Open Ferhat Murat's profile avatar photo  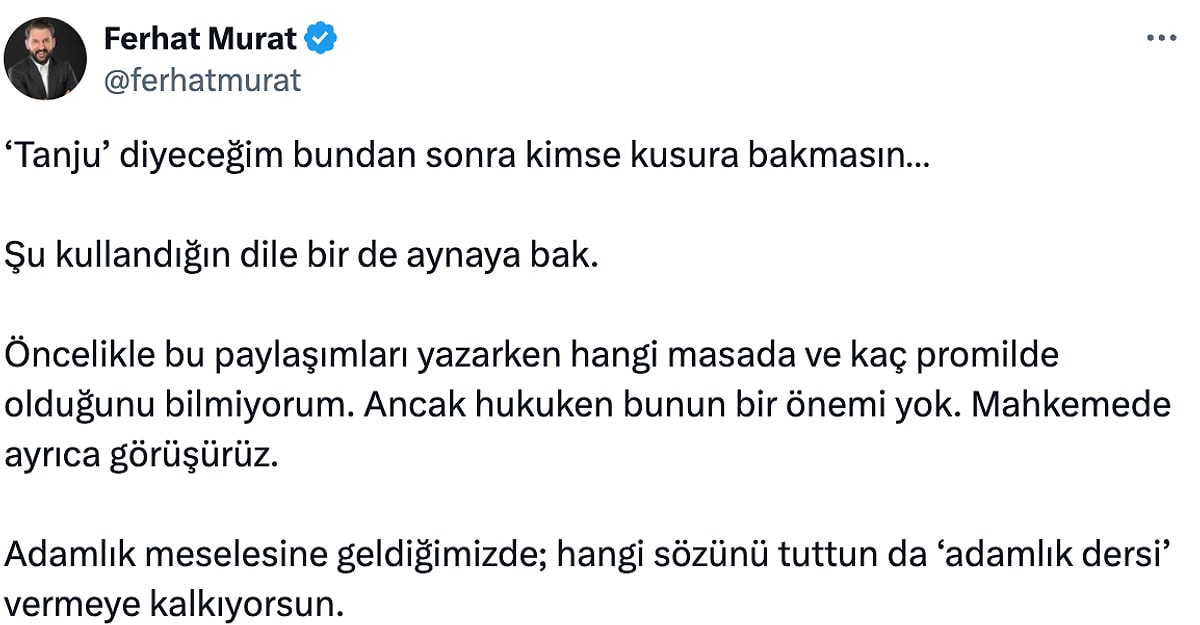click(x=45, y=58)
